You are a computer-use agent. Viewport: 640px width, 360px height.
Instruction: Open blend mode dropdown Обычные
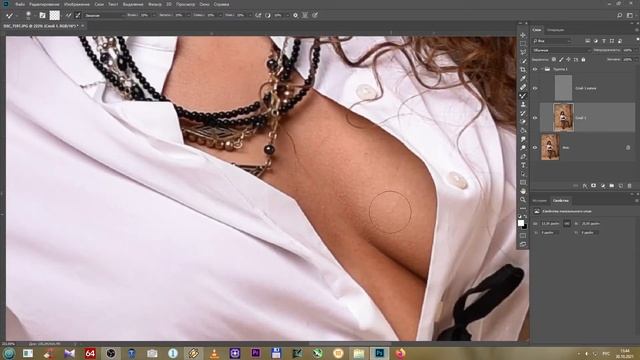[561, 50]
